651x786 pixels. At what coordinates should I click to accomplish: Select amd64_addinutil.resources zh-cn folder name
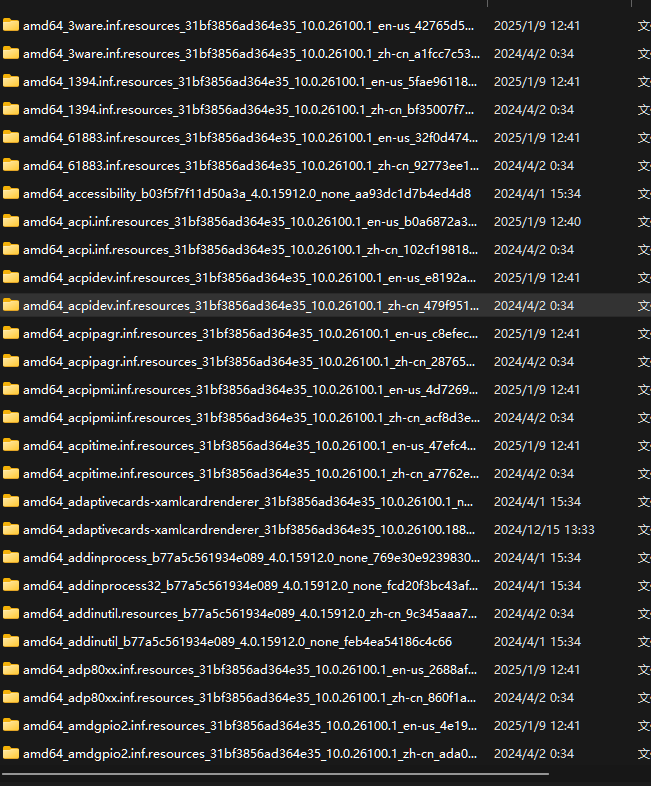point(250,613)
